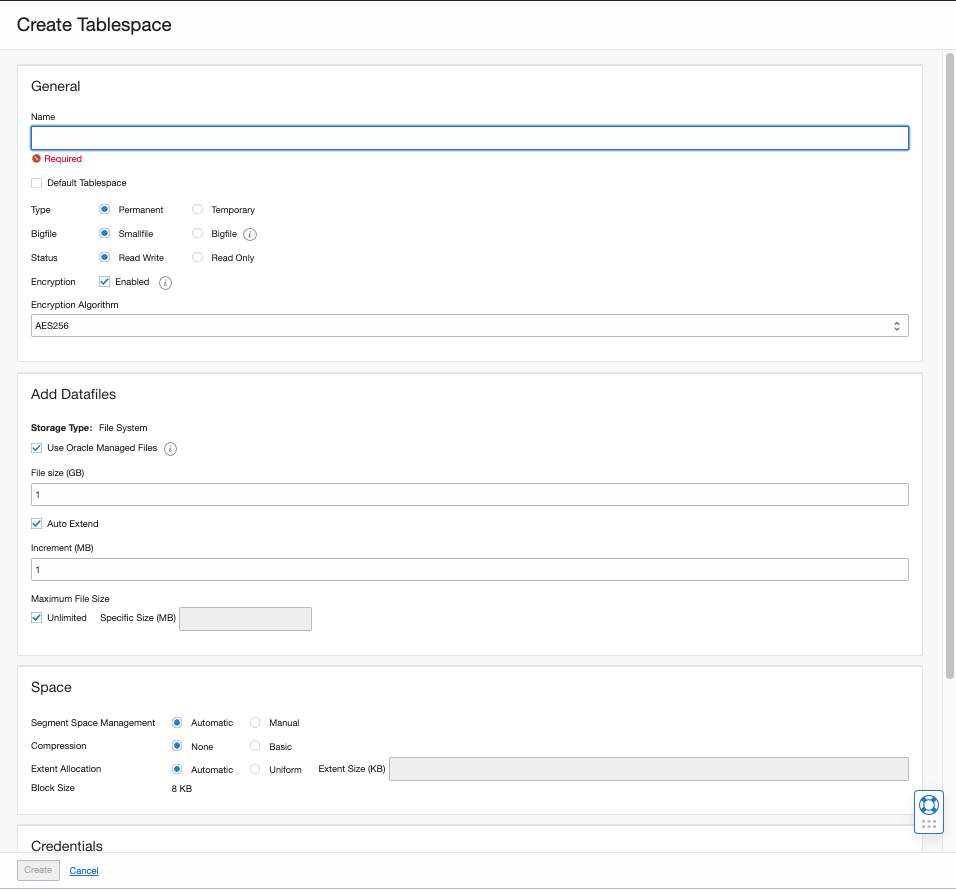
Task: Toggle the Unlimited maximum file size checkbox
Action: (x=37, y=618)
